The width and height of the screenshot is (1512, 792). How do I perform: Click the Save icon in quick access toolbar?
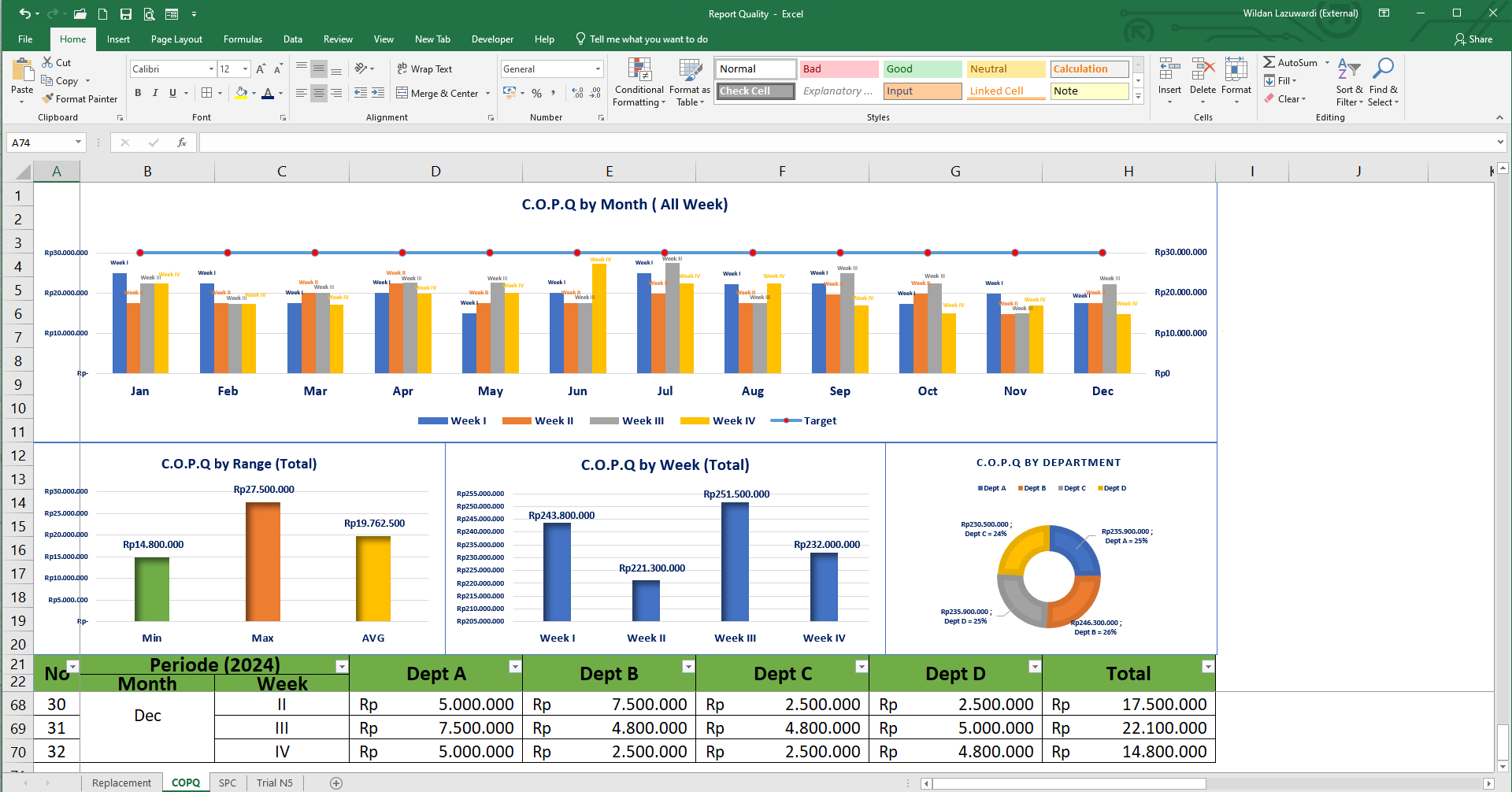point(126,14)
